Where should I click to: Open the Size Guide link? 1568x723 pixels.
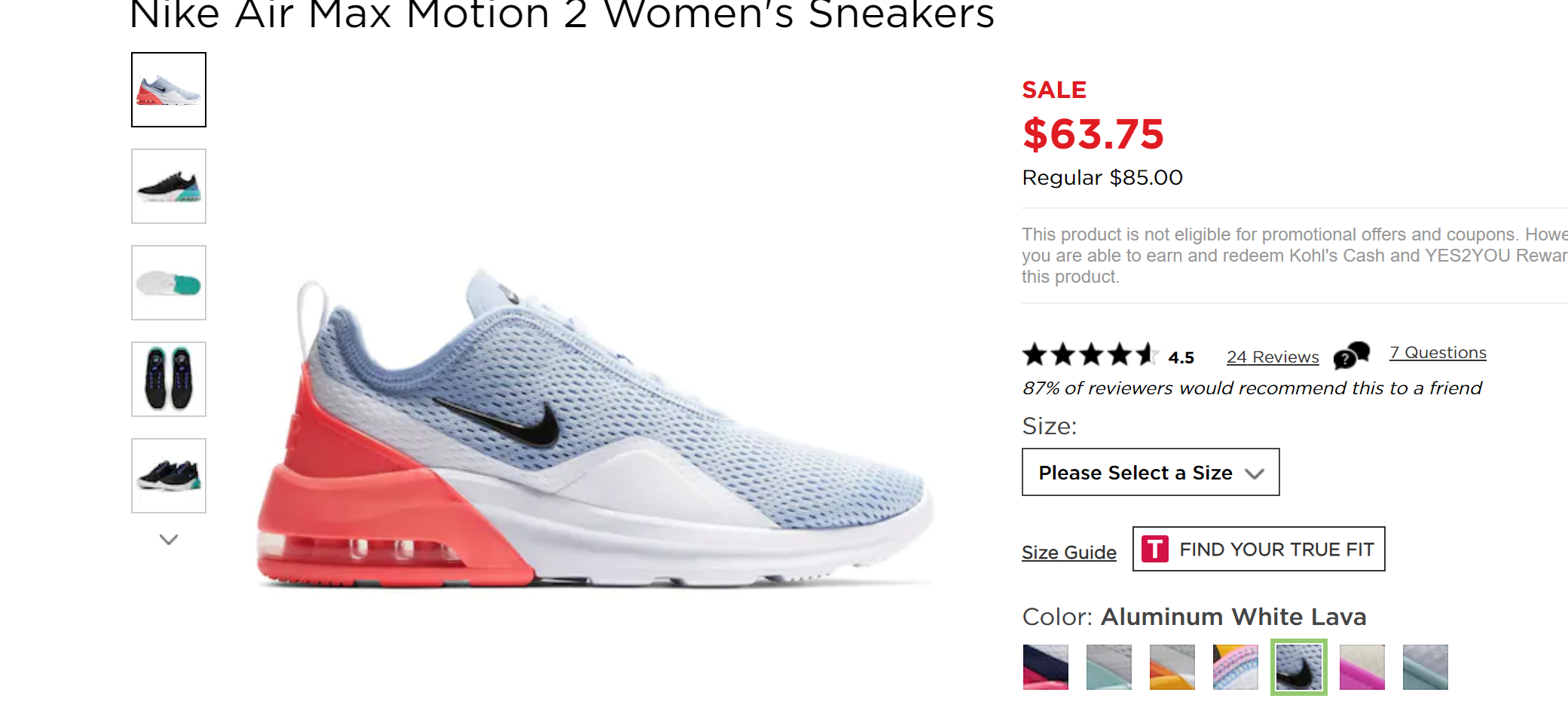coord(1068,553)
